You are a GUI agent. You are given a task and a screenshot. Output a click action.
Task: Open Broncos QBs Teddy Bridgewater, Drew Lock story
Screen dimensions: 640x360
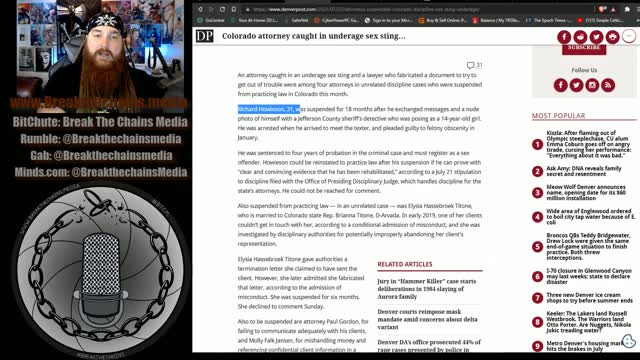(x=588, y=247)
